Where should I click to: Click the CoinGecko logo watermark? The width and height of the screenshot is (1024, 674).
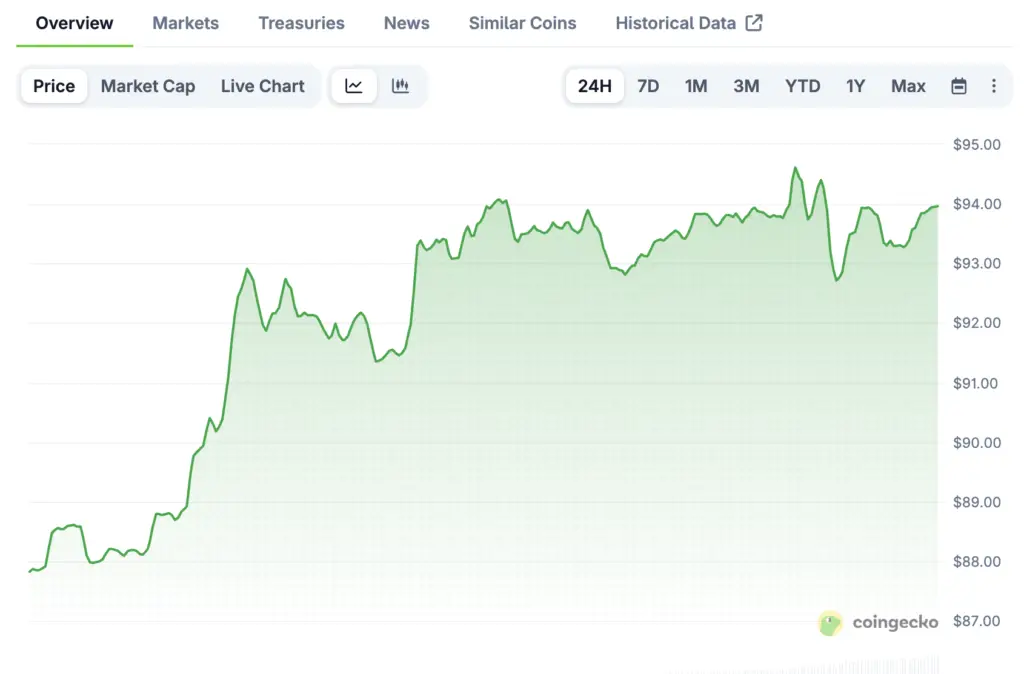[x=879, y=623]
